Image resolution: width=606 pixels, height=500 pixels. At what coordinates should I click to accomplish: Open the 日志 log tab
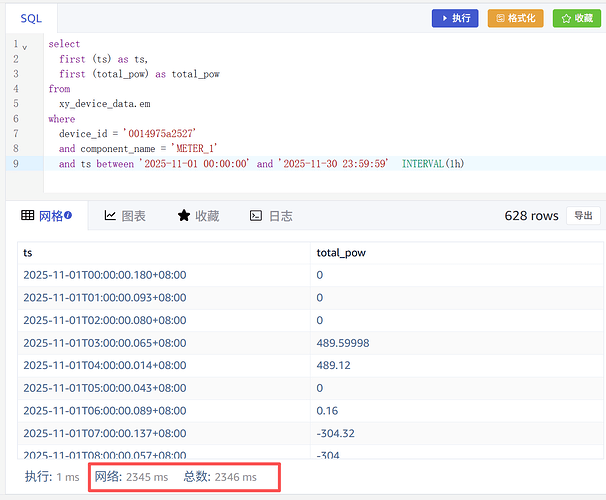coord(271,215)
